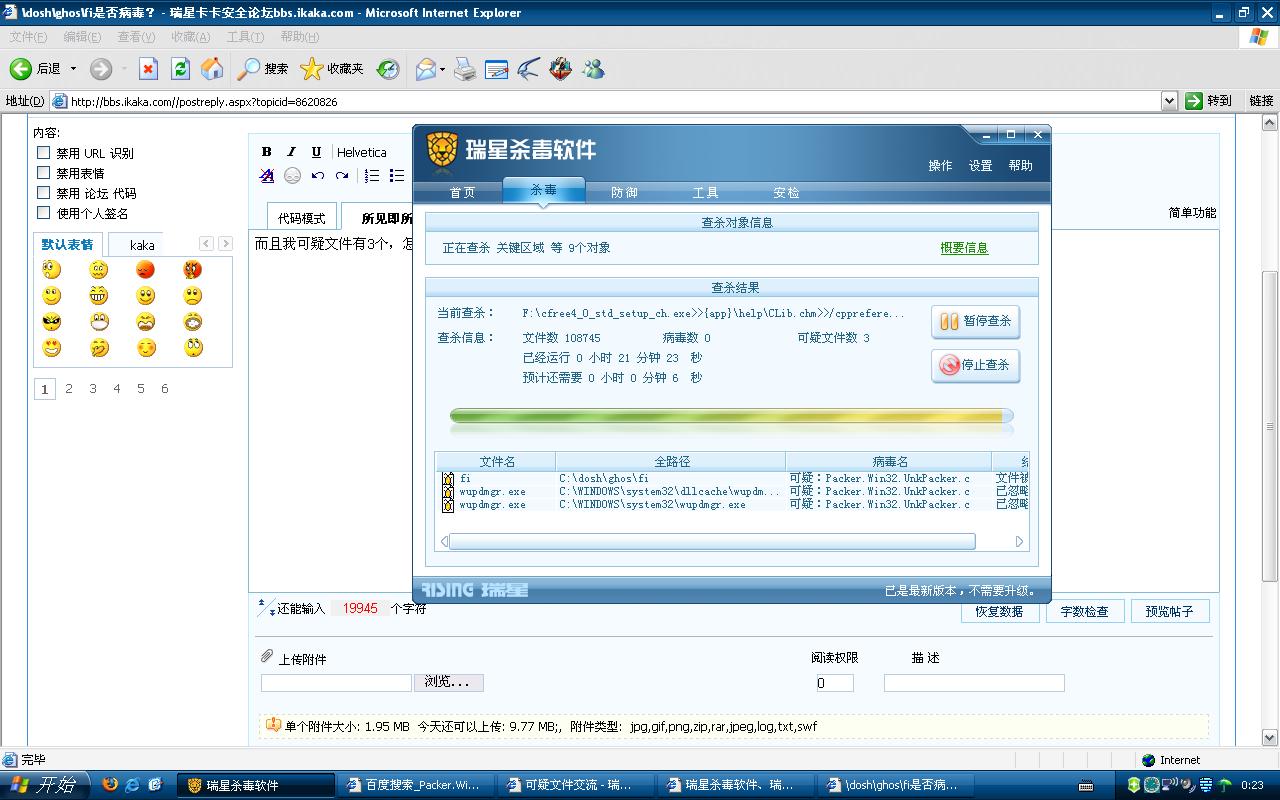Click the IE Back arrow button
This screenshot has height=800, width=1280.
point(21,69)
